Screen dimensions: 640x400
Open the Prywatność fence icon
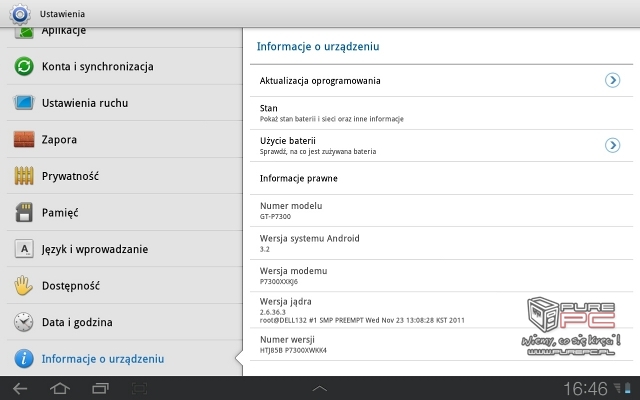[24, 176]
